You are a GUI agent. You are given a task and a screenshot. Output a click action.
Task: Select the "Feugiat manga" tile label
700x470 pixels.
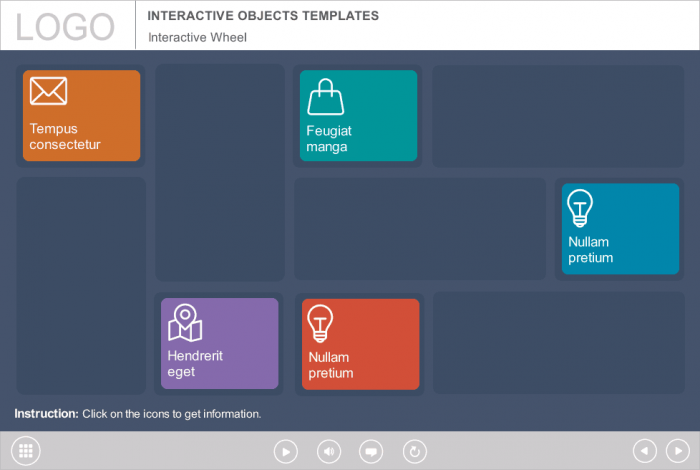pyautogui.click(x=329, y=139)
